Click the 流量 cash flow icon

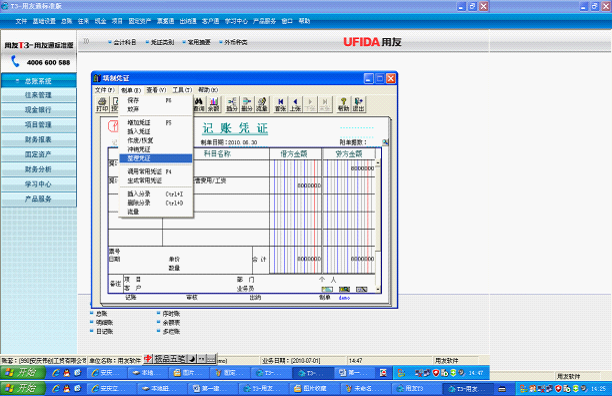click(262, 105)
